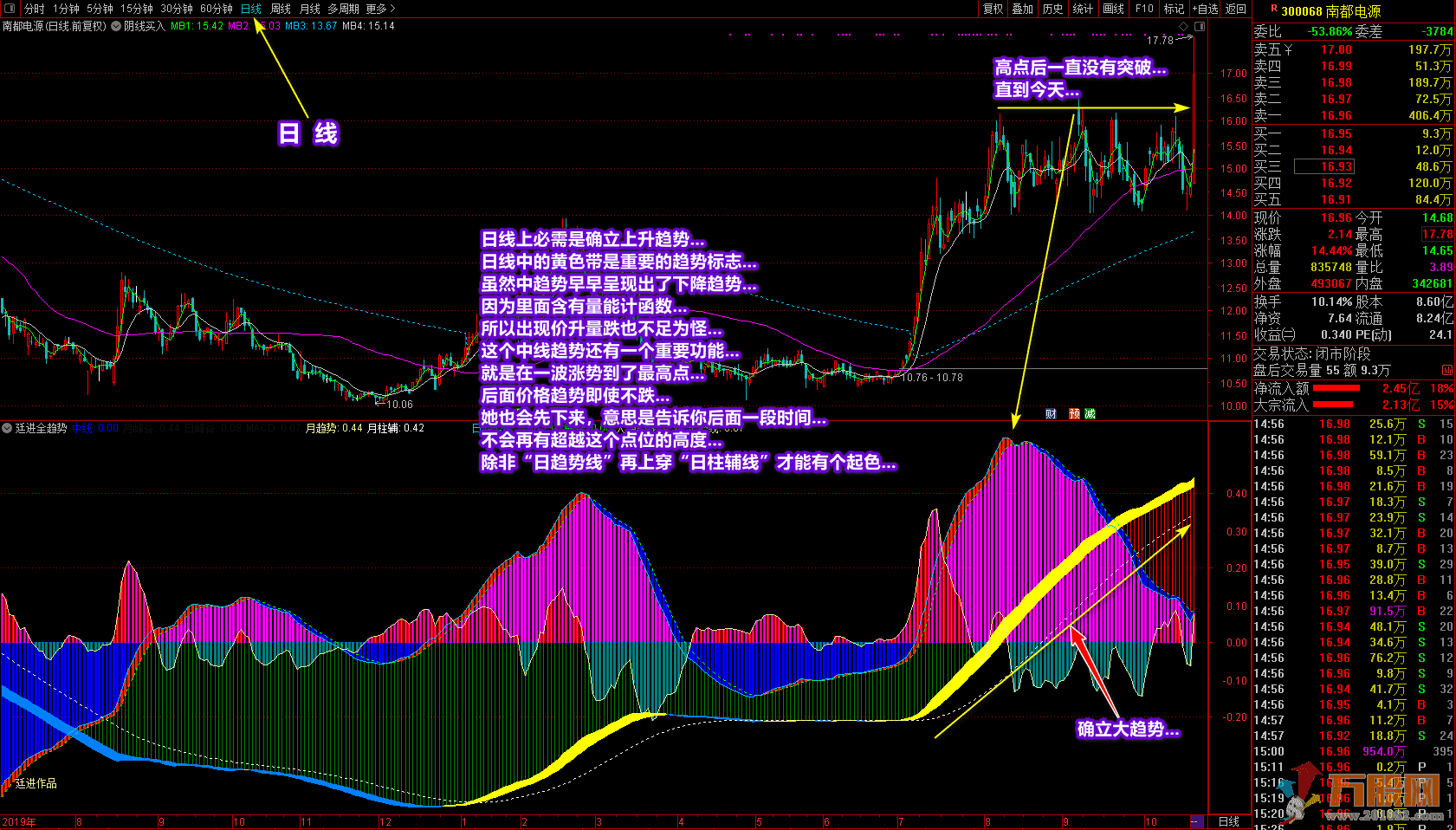
Task: Click the diamond marker icon above chart
Action: click(1184, 27)
